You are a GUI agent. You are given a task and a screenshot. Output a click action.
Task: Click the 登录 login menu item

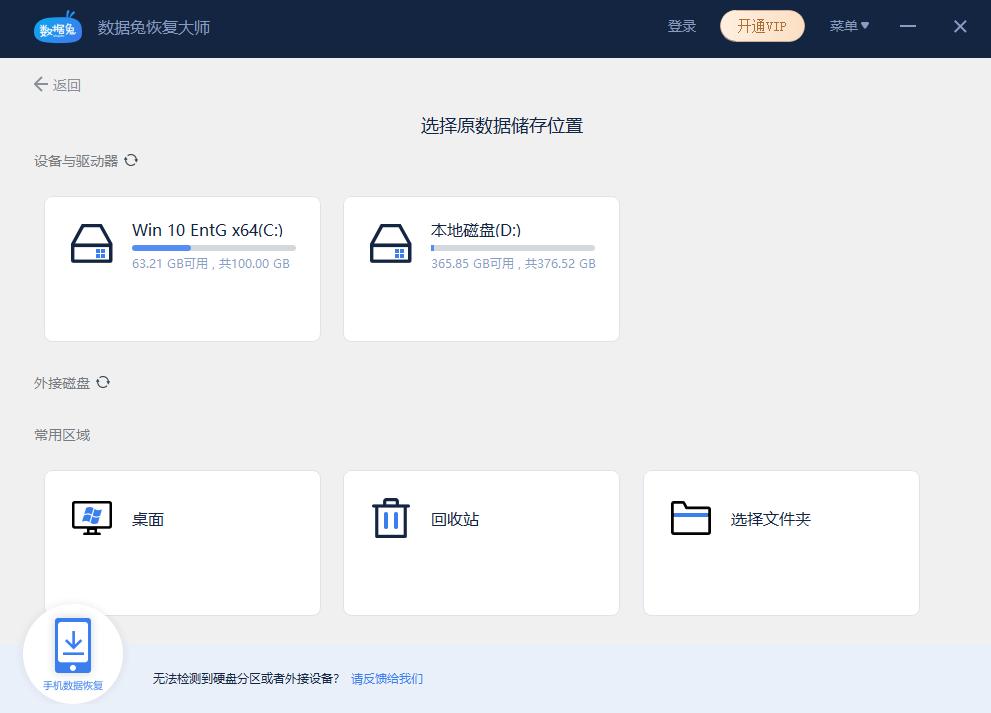tap(682, 26)
